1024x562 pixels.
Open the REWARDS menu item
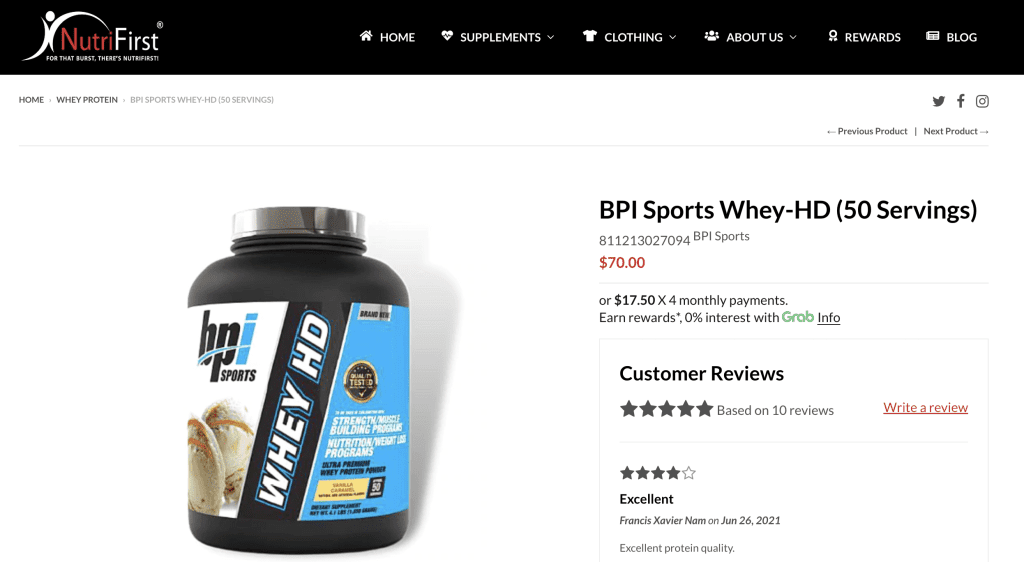coord(864,37)
